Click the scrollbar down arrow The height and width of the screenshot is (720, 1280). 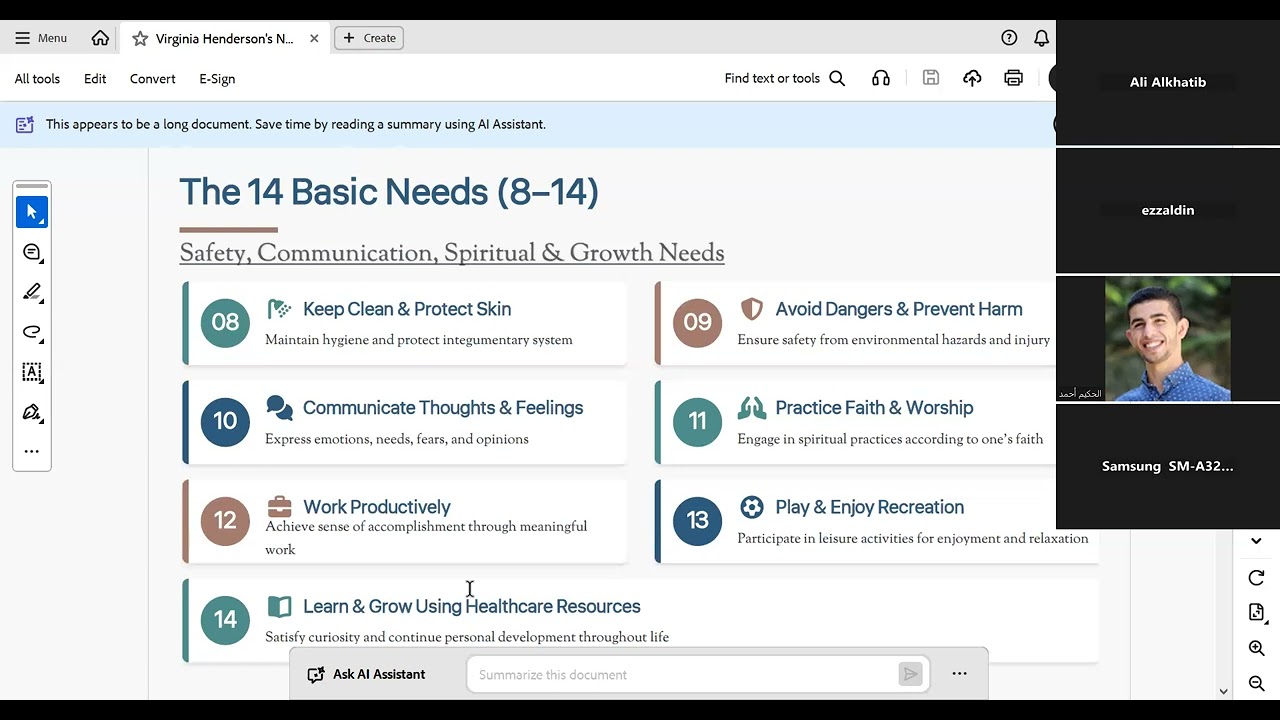[x=1223, y=691]
